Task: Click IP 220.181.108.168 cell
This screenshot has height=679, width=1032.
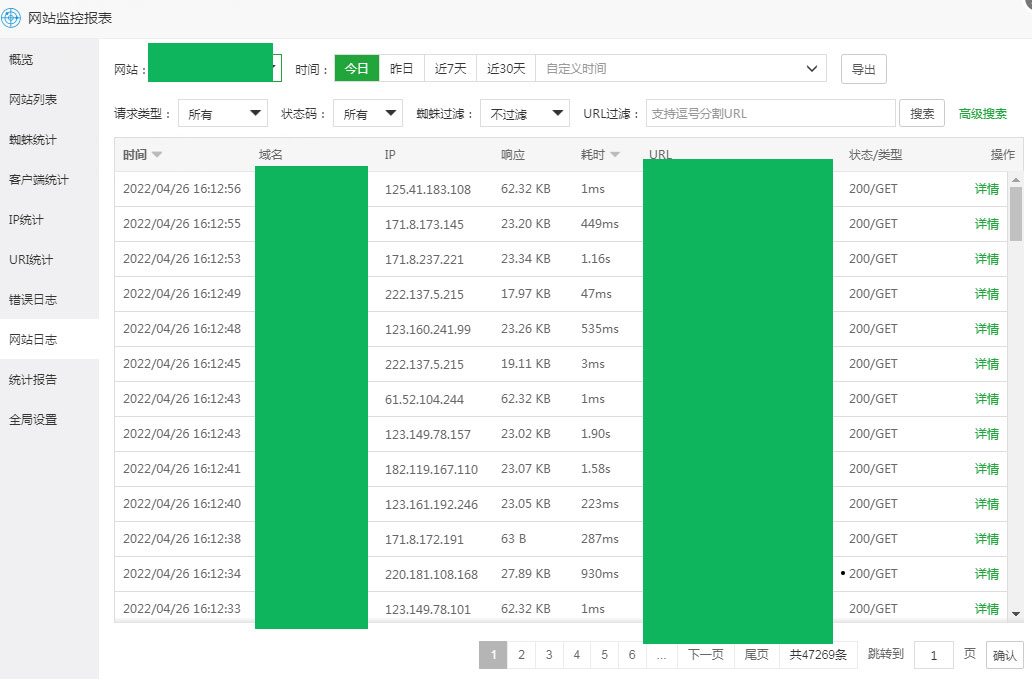Action: (x=431, y=574)
